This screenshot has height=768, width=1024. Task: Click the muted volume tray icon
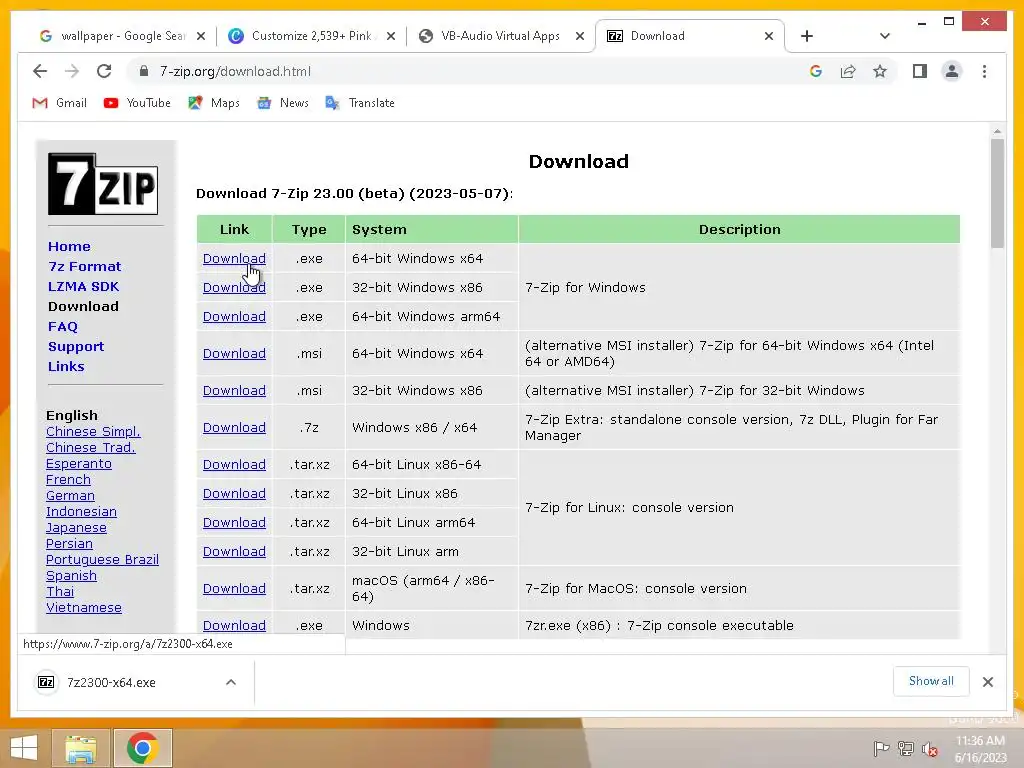(930, 749)
